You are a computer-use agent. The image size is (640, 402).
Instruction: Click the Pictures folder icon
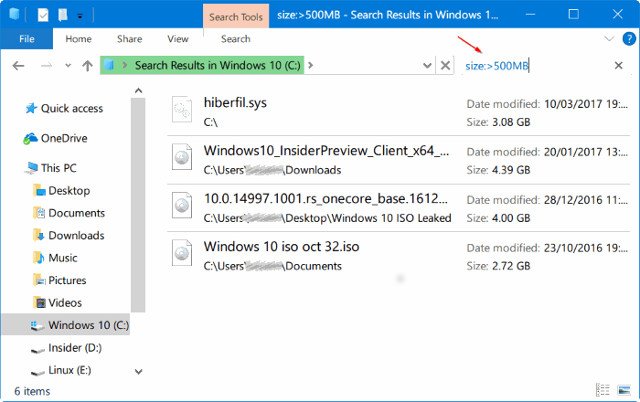click(x=39, y=280)
